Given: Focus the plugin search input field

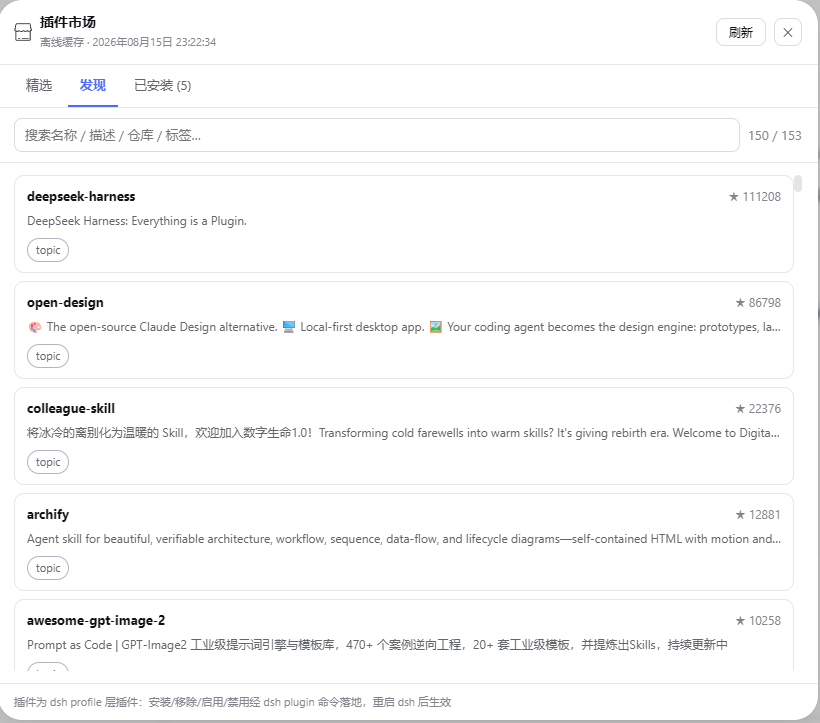Looking at the screenshot, I should (377, 135).
